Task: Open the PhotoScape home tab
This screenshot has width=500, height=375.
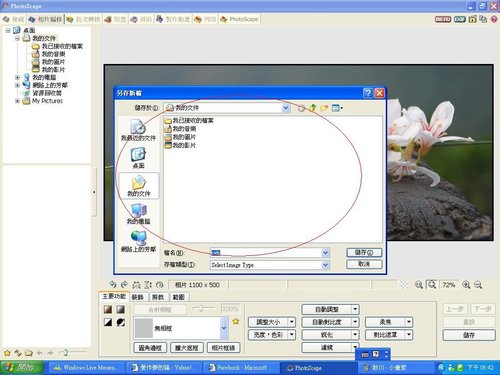Action: tap(239, 19)
